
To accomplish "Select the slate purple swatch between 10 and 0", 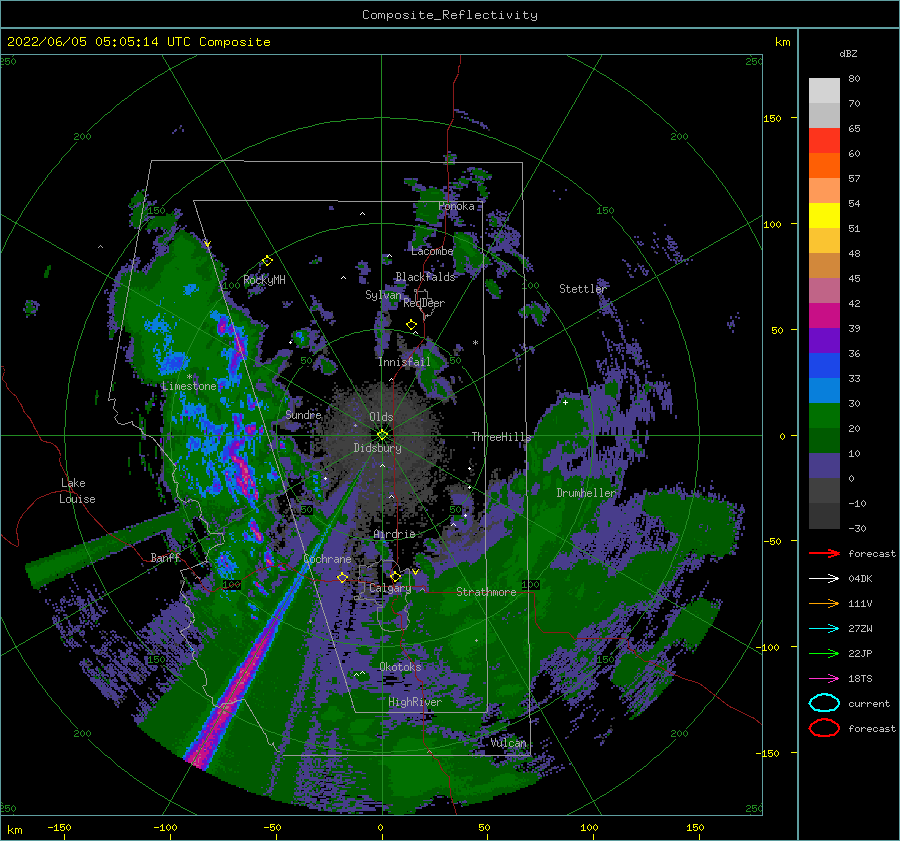I will tap(824, 466).
